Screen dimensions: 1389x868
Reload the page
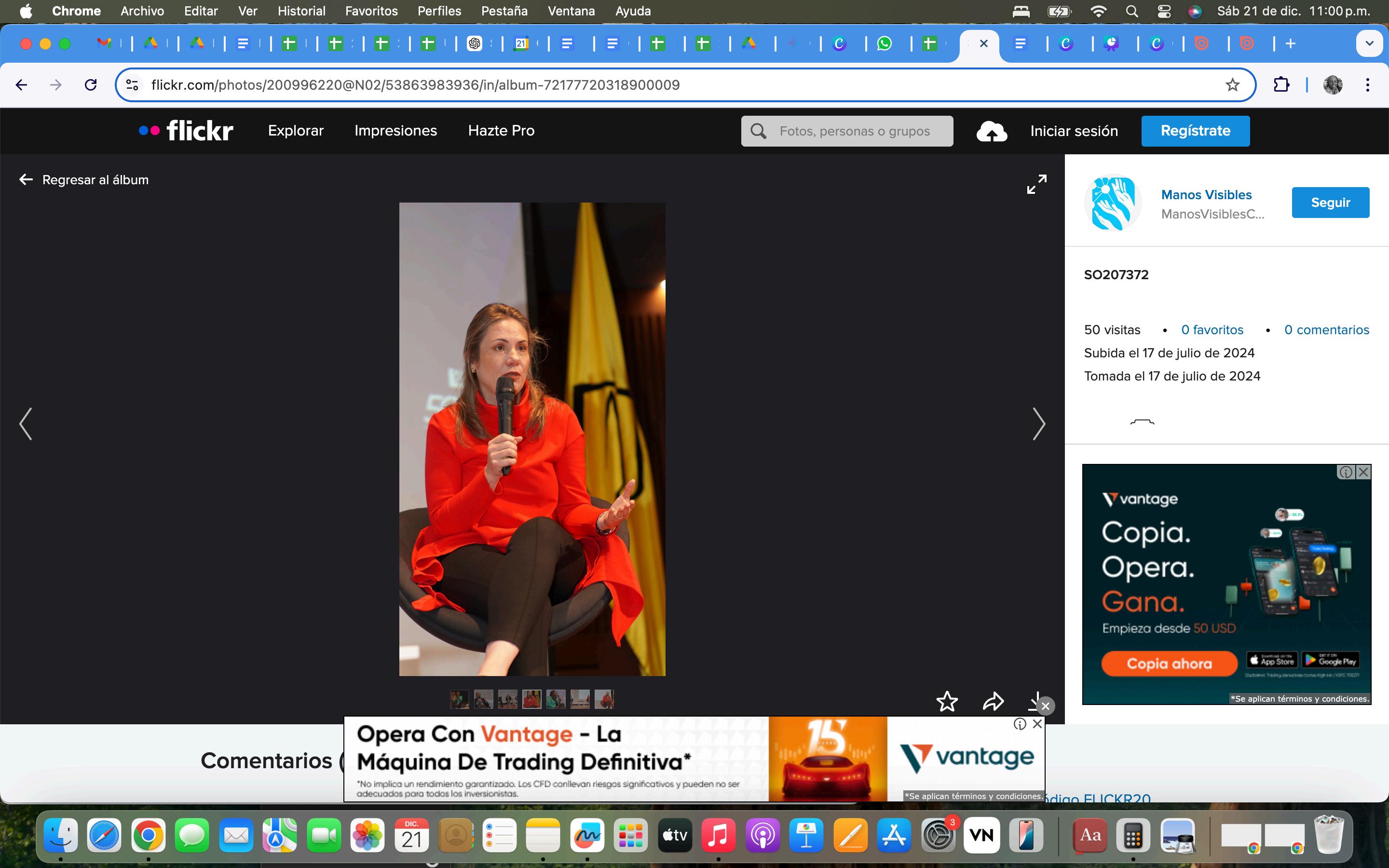point(91,85)
